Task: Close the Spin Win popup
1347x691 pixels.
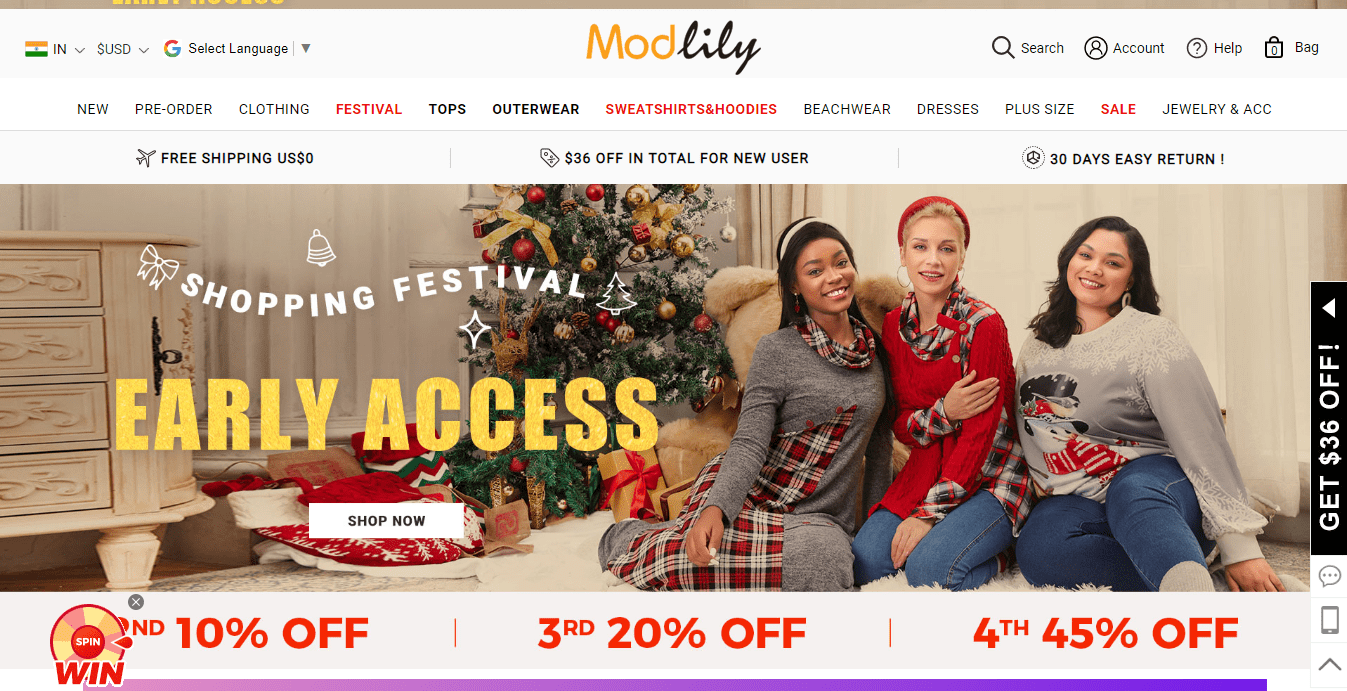Action: [x=136, y=602]
